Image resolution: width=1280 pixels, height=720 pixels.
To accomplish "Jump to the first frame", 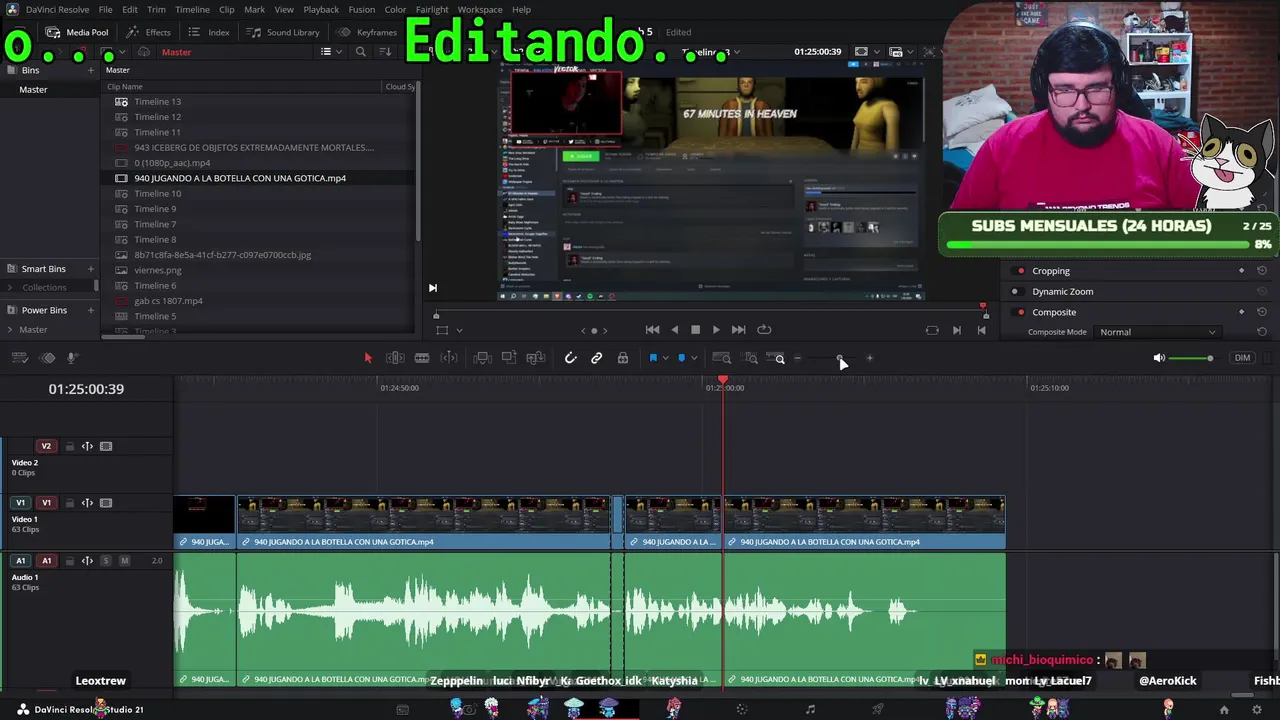I will 652,330.
